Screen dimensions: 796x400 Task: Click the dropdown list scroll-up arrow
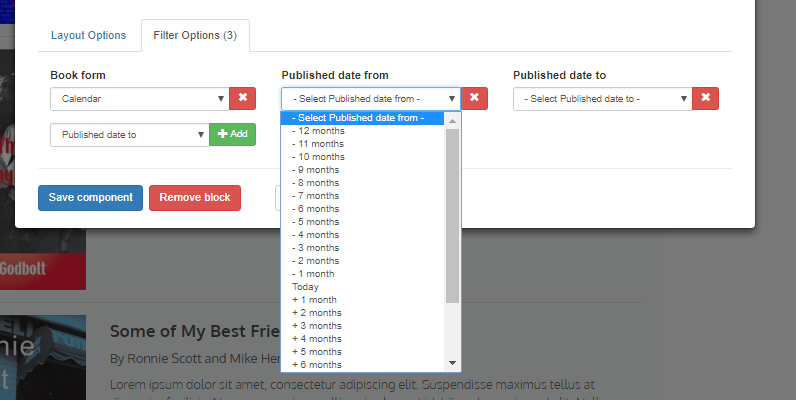(x=452, y=120)
